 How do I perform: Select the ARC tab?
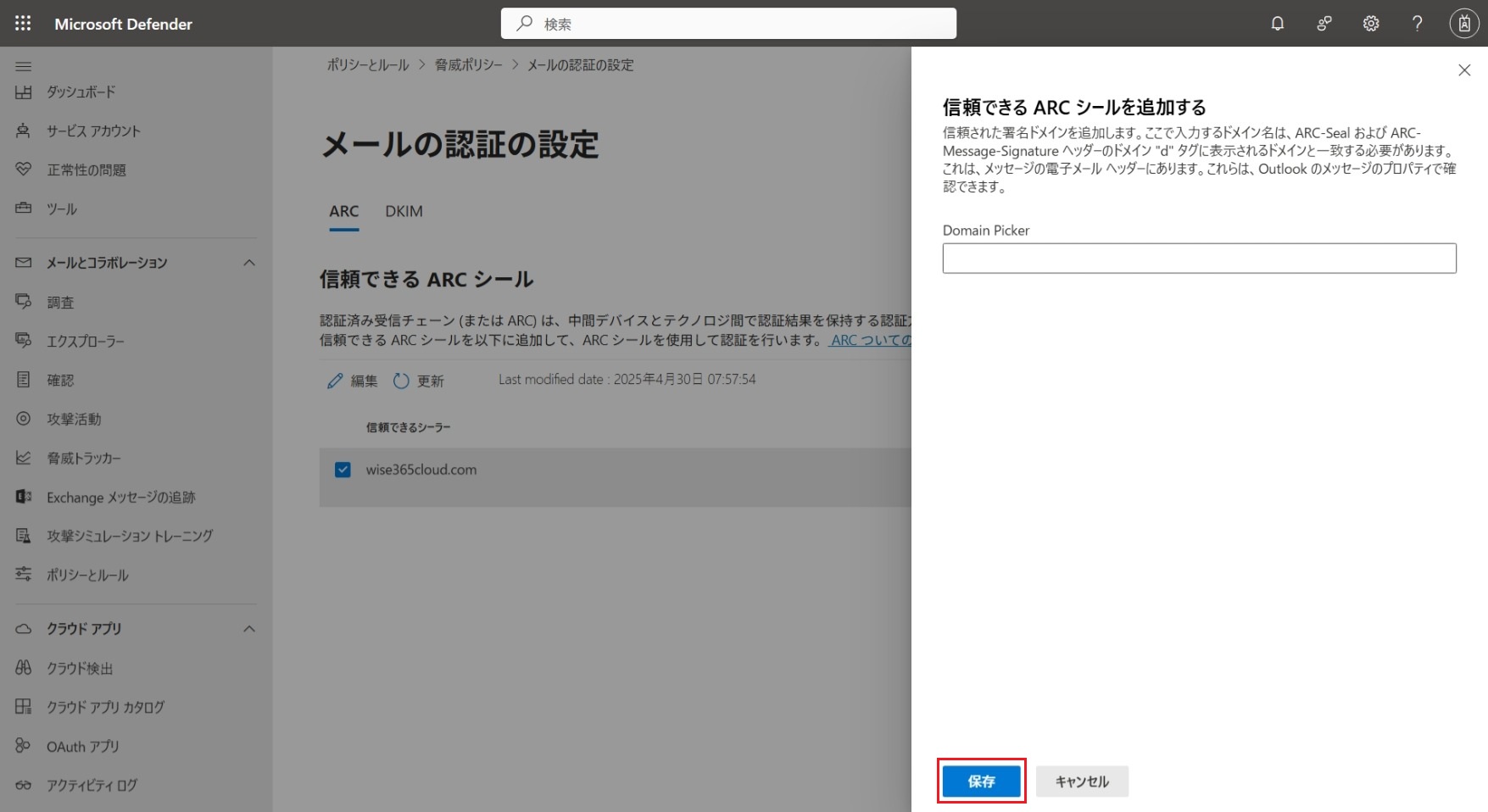pos(343,211)
